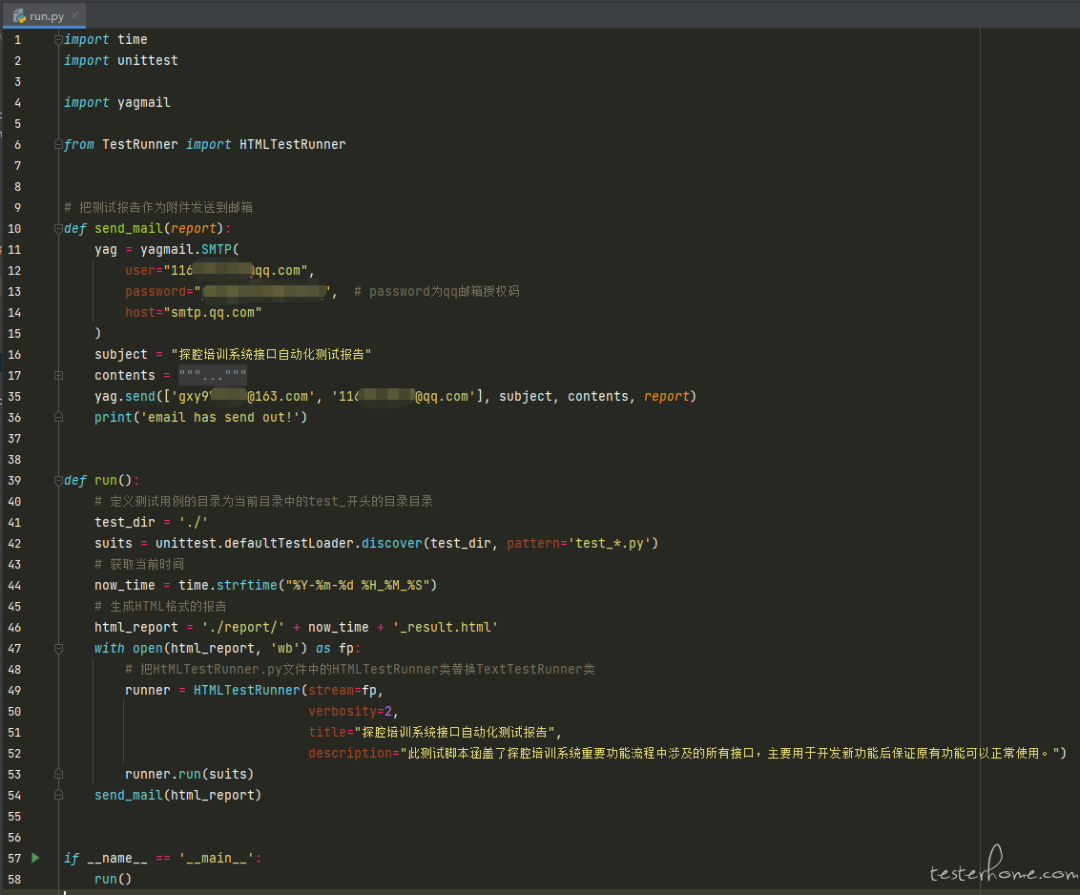The image size is (1080, 895).
Task: Click fold end marker beside runner.run(suits) line
Action: (59, 774)
